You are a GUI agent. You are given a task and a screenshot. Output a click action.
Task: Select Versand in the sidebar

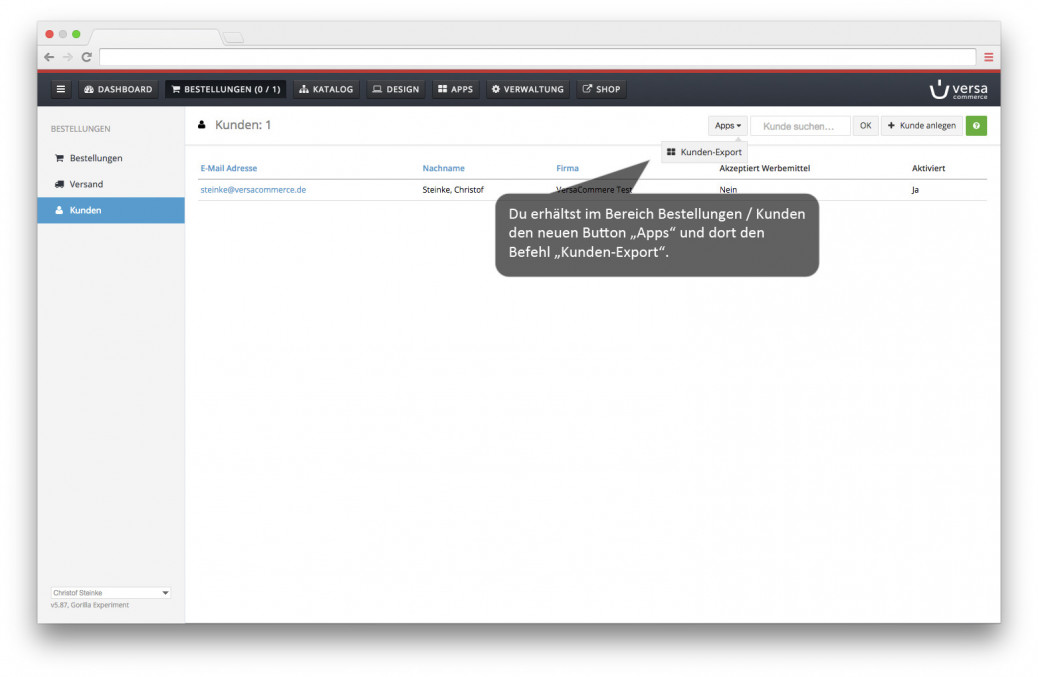111,184
